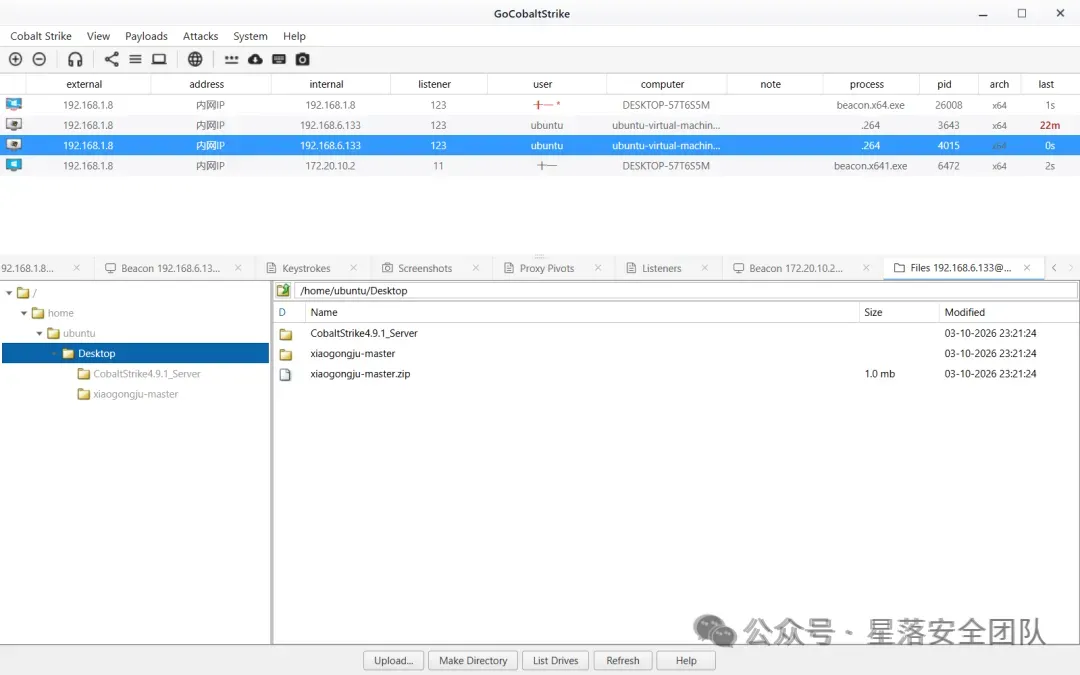Collapse the home tree node
The image size is (1080, 675).
(x=24, y=313)
